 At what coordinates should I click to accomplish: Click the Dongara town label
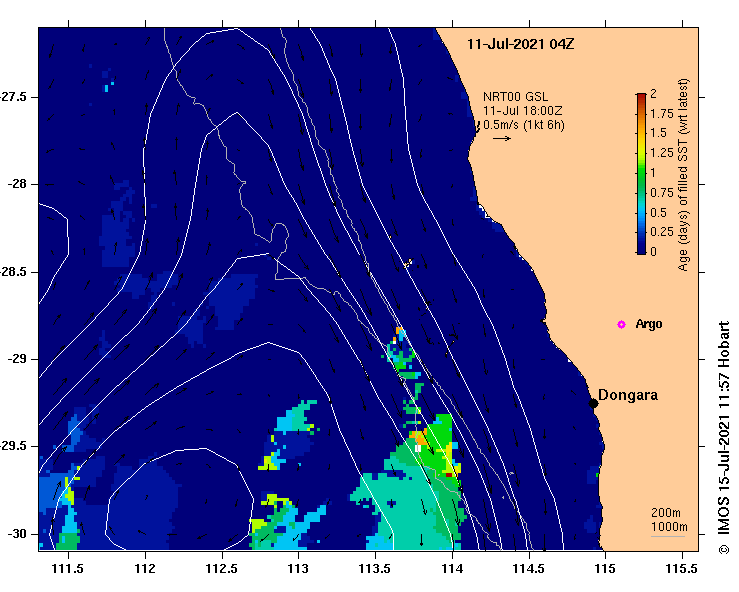[x=628, y=395]
